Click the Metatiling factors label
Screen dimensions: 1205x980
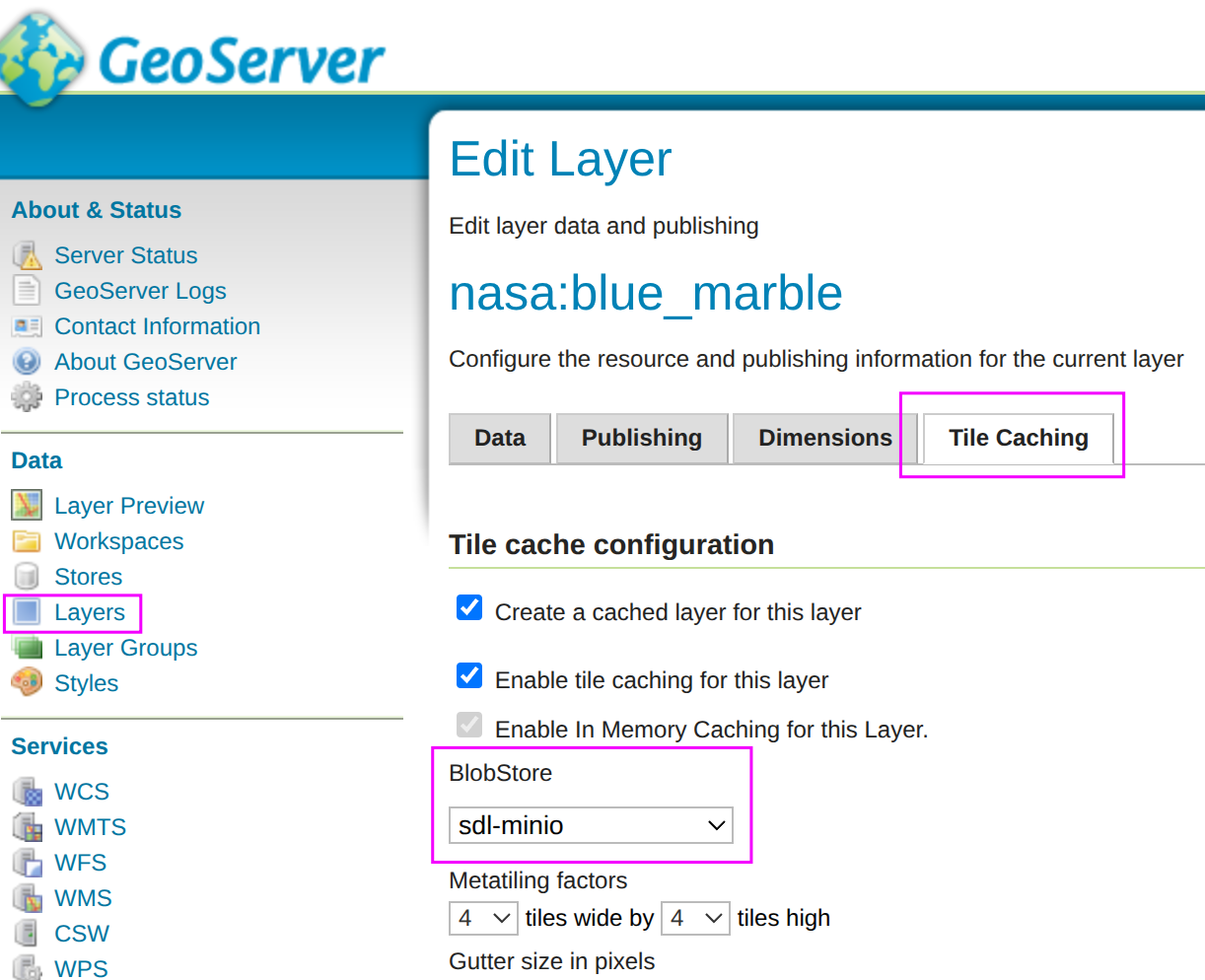[x=538, y=880]
